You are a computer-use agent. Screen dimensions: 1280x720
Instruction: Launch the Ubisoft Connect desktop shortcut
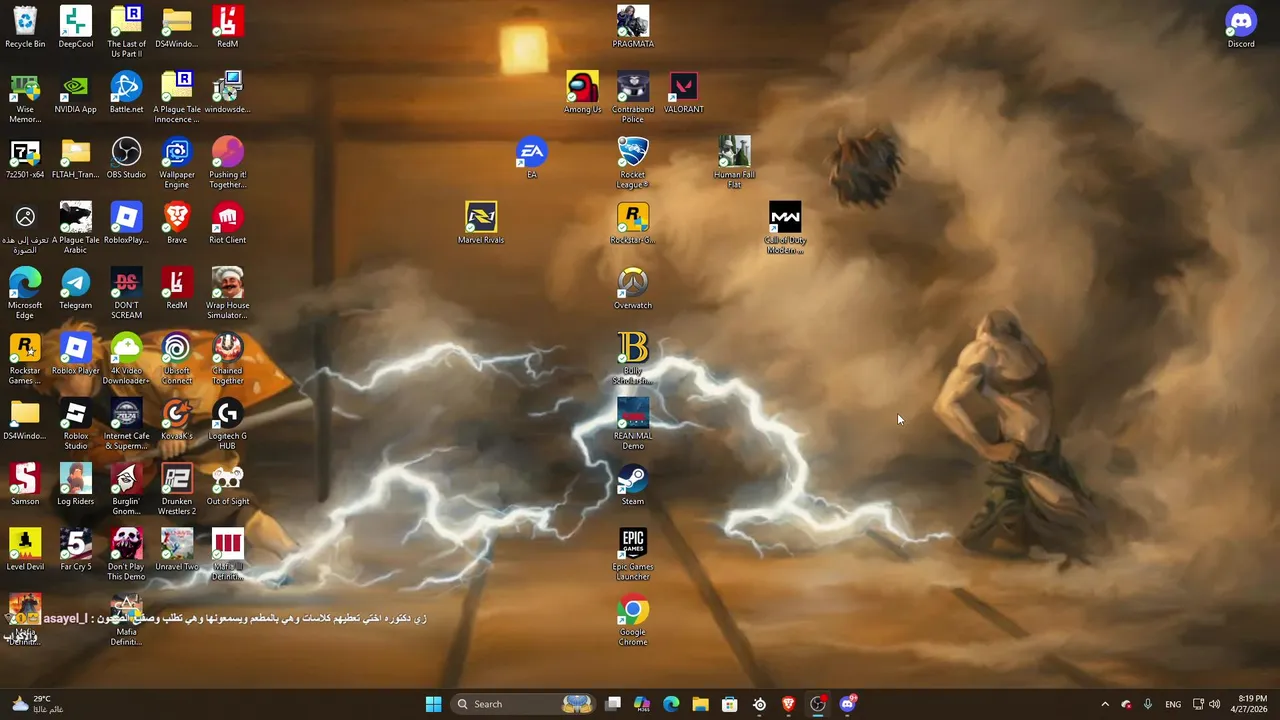pos(177,358)
